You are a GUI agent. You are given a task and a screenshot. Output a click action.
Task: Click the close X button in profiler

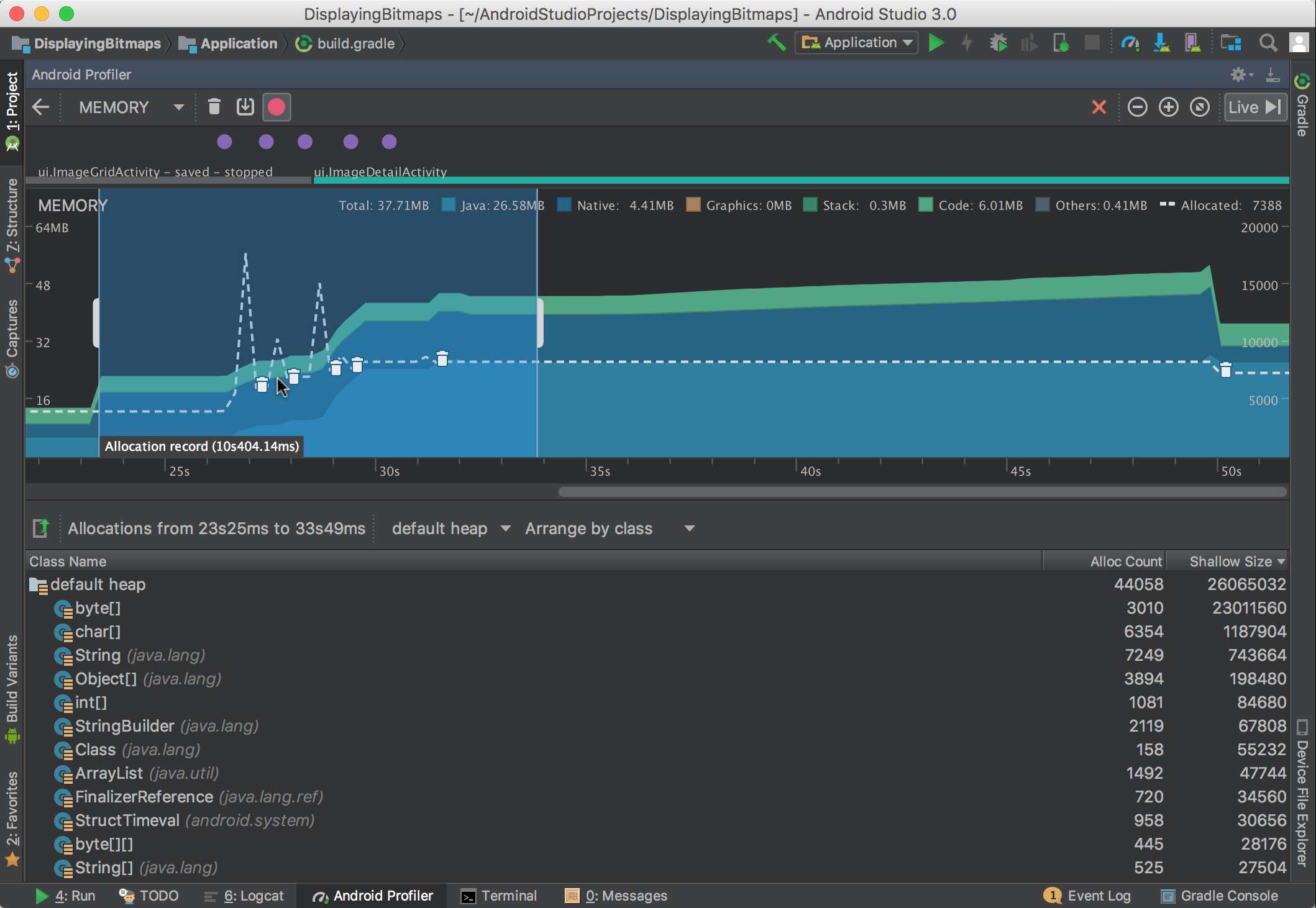pyautogui.click(x=1100, y=107)
